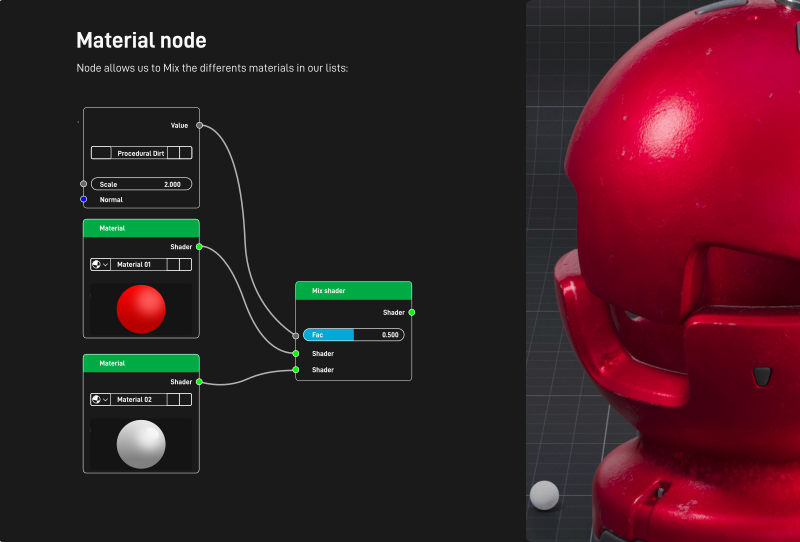Select header of the Material 02 node
800x542 pixels.
pyautogui.click(x=141, y=363)
